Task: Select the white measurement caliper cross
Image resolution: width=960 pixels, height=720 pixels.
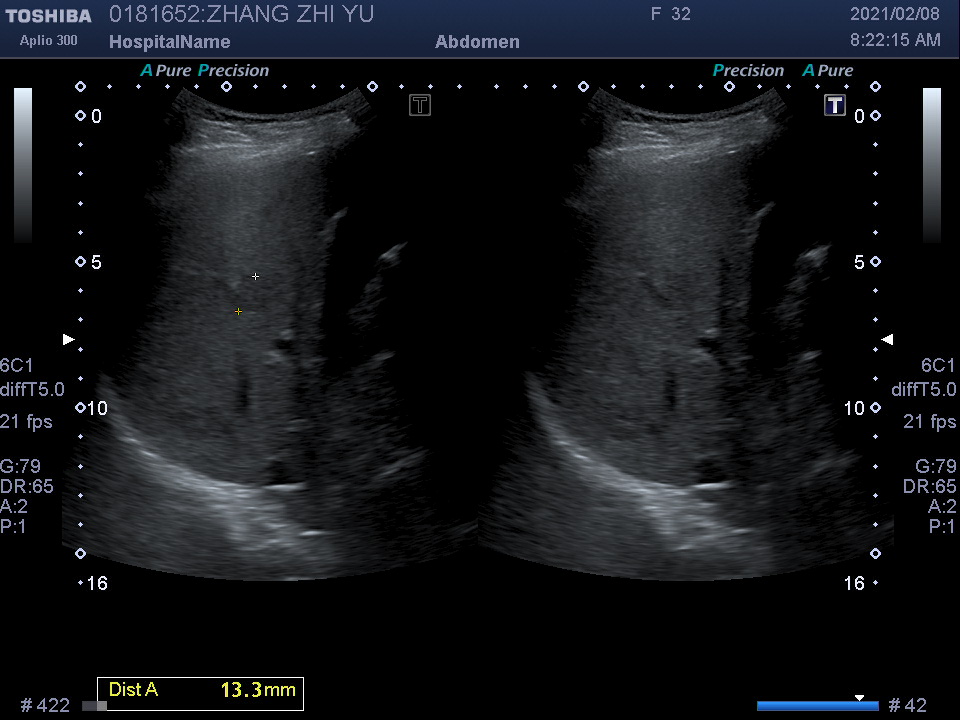Action: (256, 276)
